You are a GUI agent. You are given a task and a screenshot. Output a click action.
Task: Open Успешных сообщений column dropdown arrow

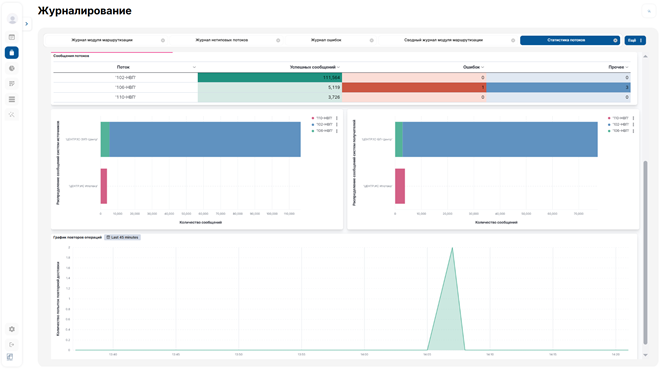pyautogui.click(x=339, y=67)
